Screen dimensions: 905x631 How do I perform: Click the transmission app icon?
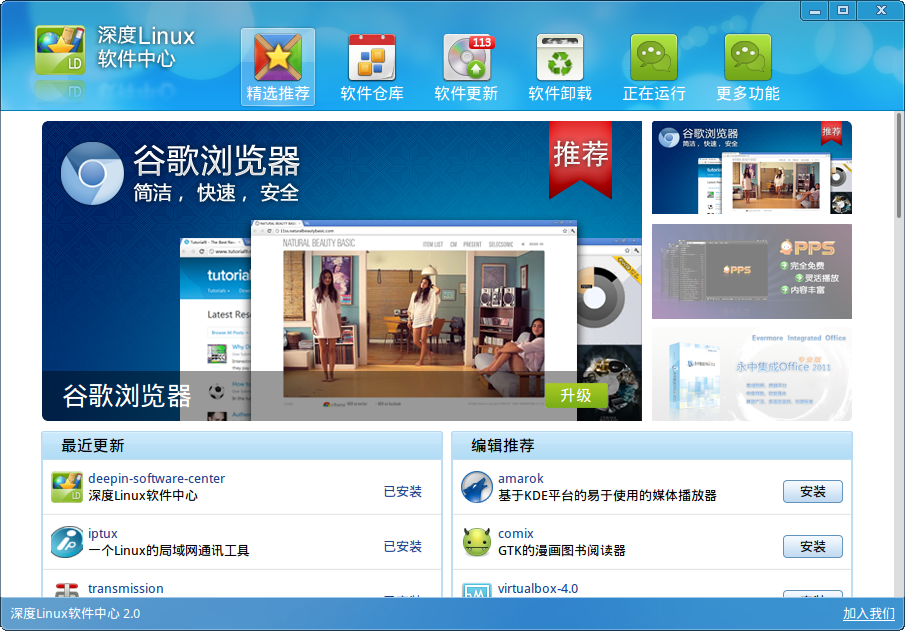tap(66, 590)
